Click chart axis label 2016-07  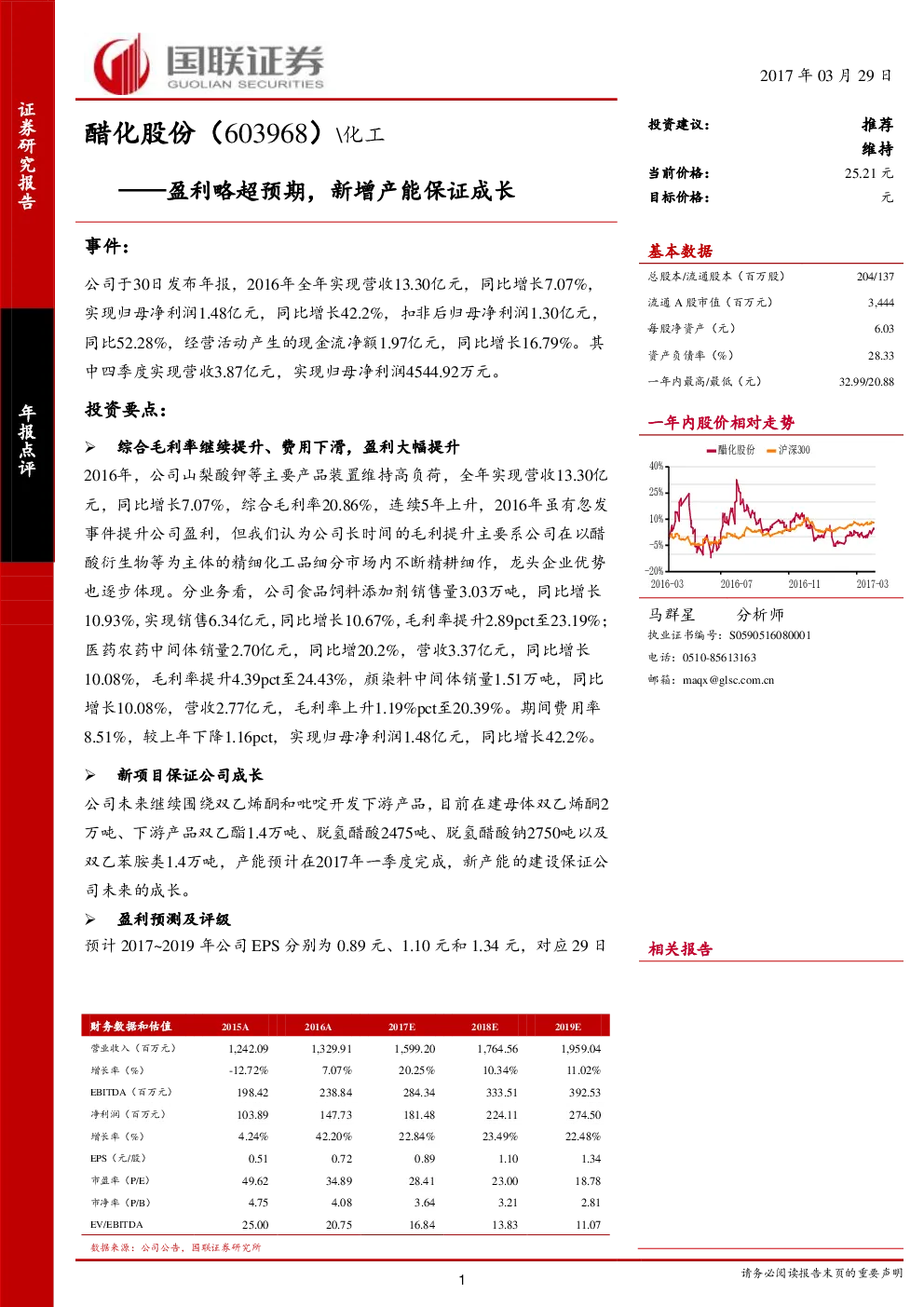(736, 584)
